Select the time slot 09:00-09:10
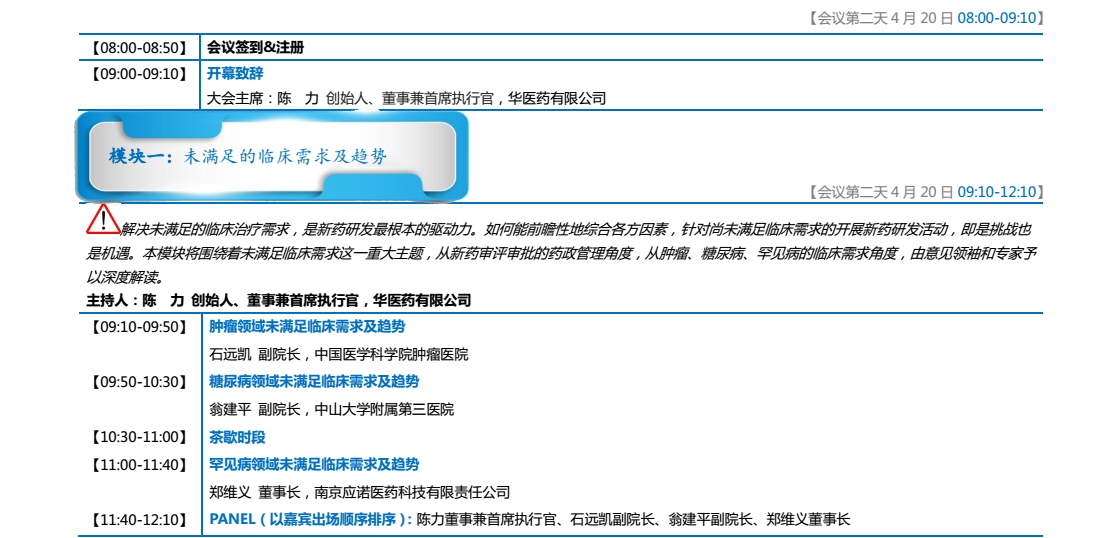Screen dimensions: 1120x538 click(x=139, y=73)
